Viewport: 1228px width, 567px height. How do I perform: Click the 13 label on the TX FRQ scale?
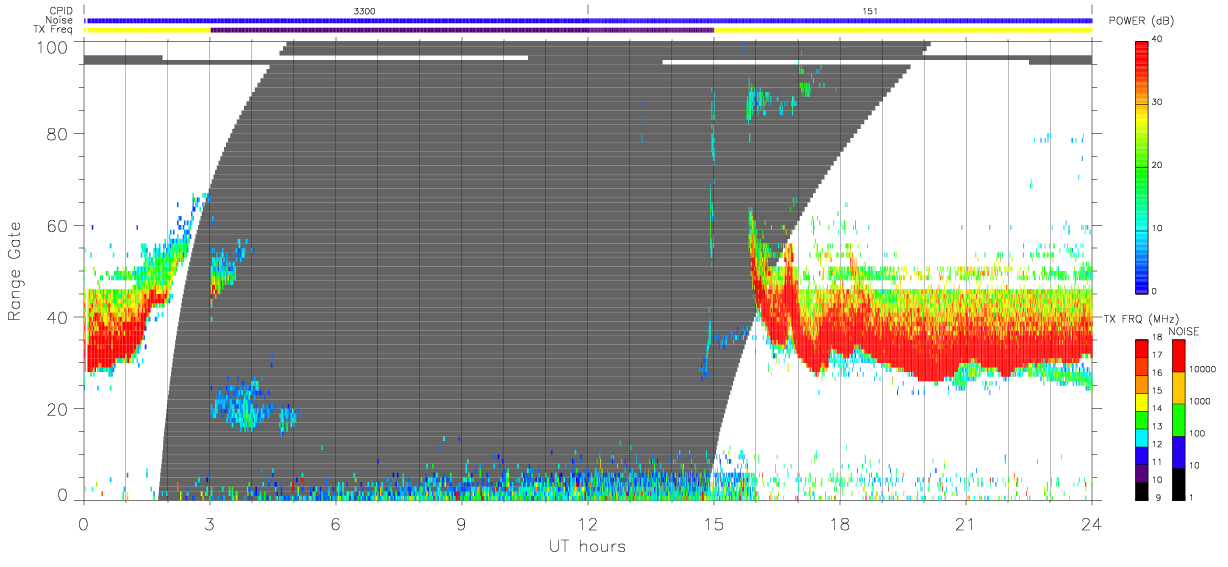pos(1157,426)
